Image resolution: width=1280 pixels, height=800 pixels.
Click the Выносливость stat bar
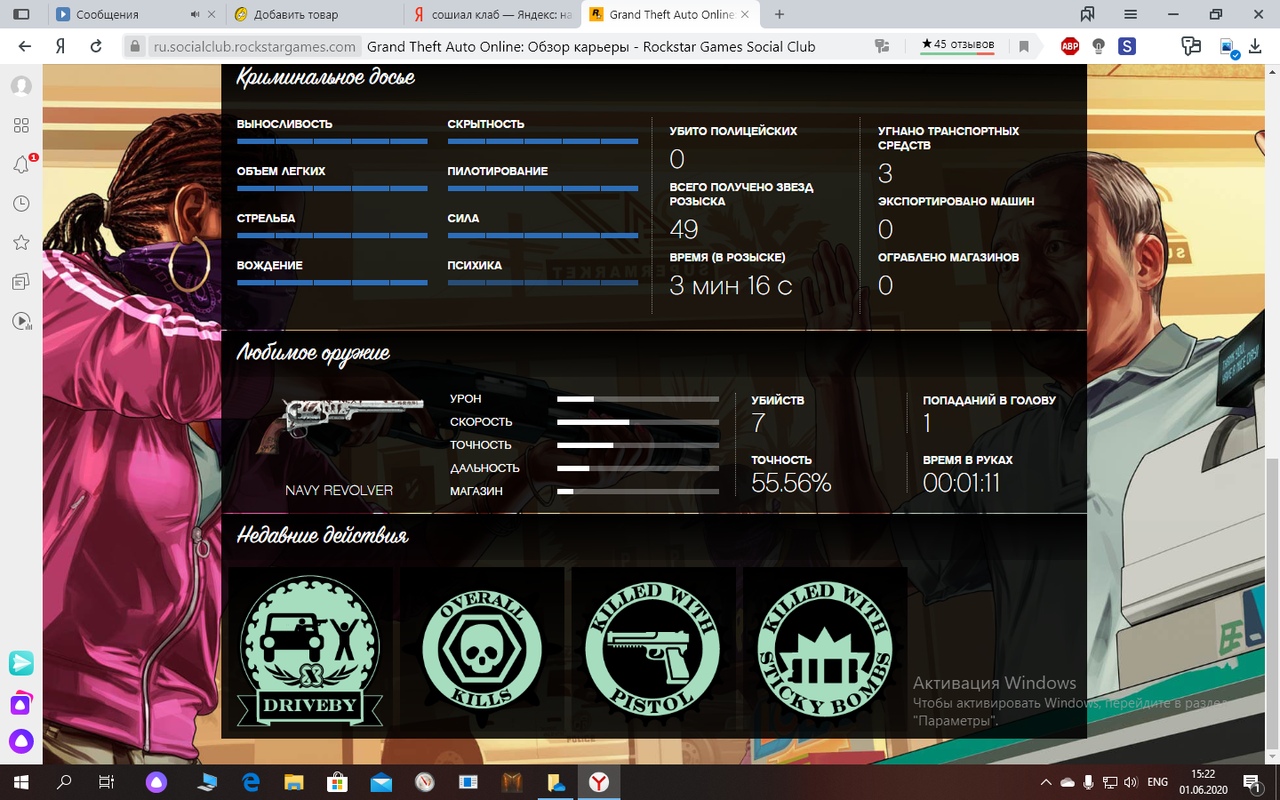(x=332, y=142)
